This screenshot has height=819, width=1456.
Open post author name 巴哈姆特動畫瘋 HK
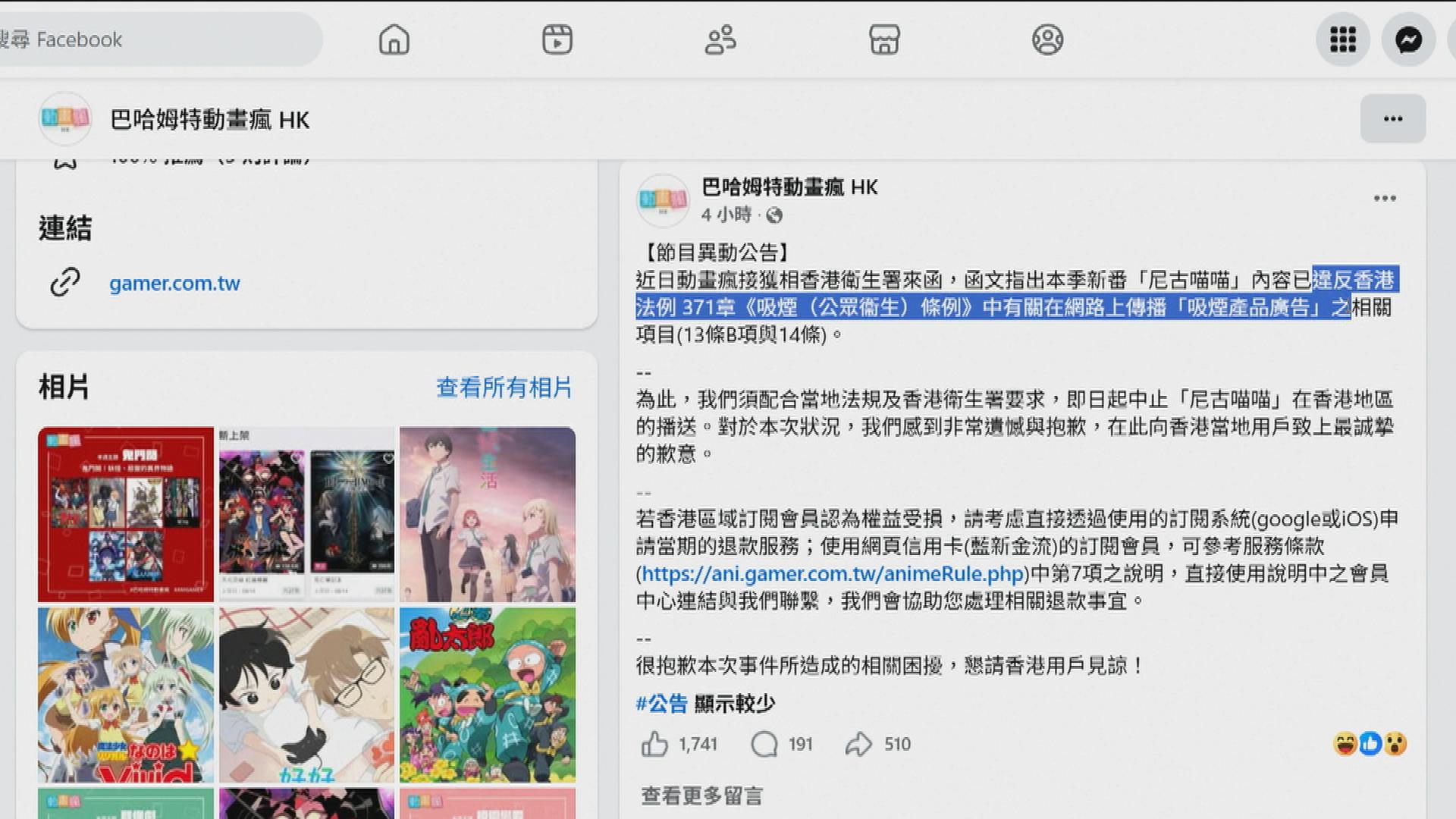(789, 187)
